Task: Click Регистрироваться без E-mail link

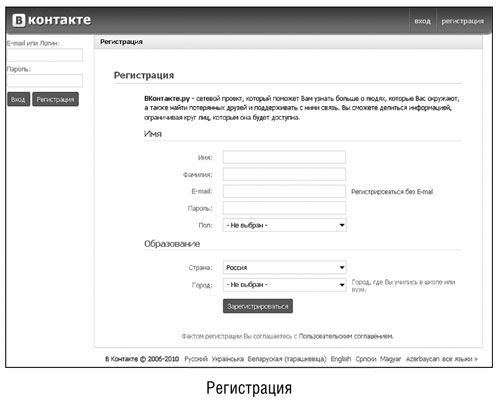Action: point(392,192)
